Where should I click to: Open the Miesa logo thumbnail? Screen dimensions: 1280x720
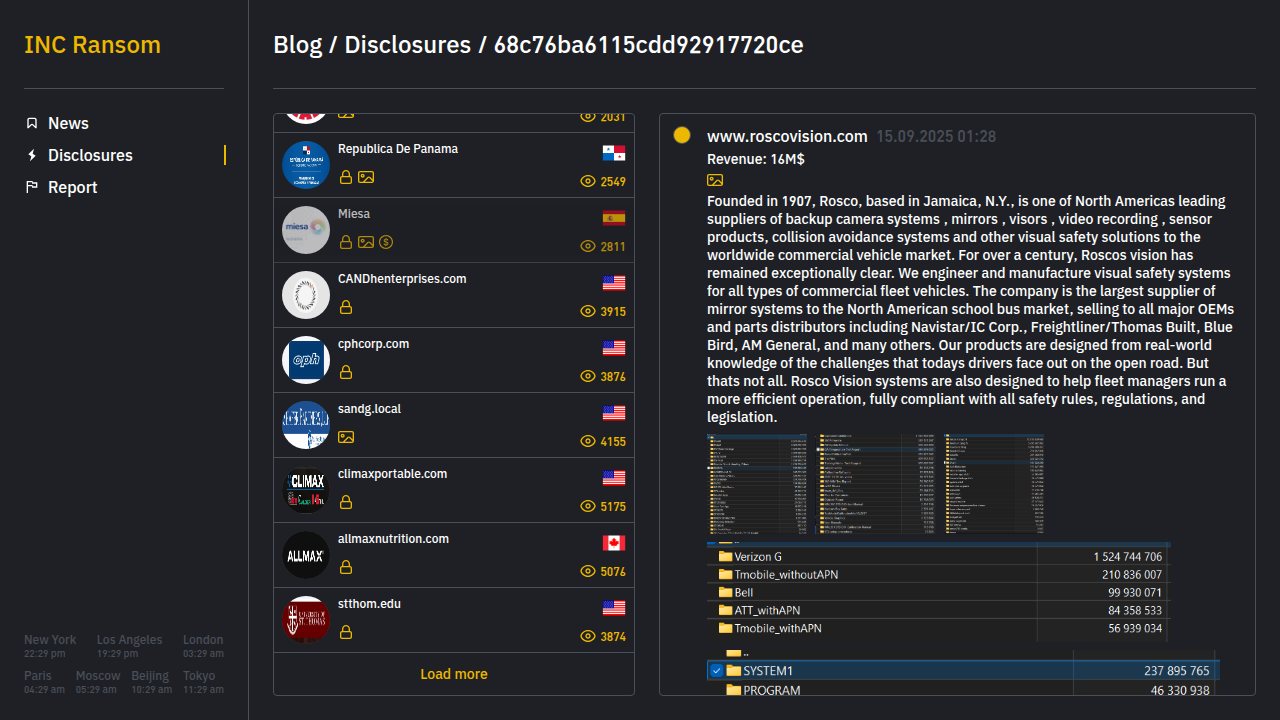[x=306, y=230]
